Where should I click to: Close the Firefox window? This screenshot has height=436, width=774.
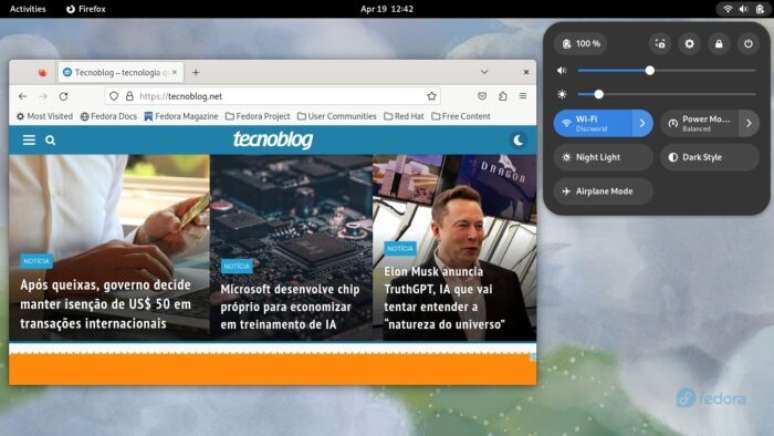tap(526, 72)
